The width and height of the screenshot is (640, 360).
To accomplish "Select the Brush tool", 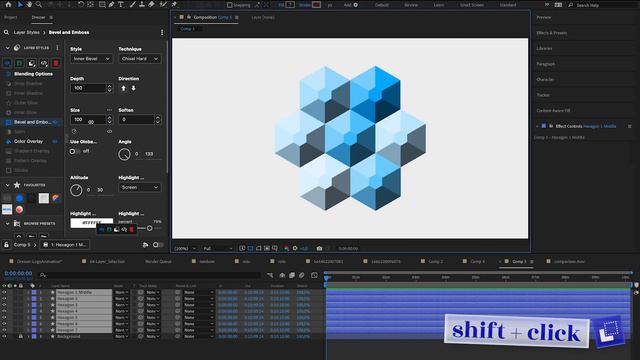I will click(132, 4).
